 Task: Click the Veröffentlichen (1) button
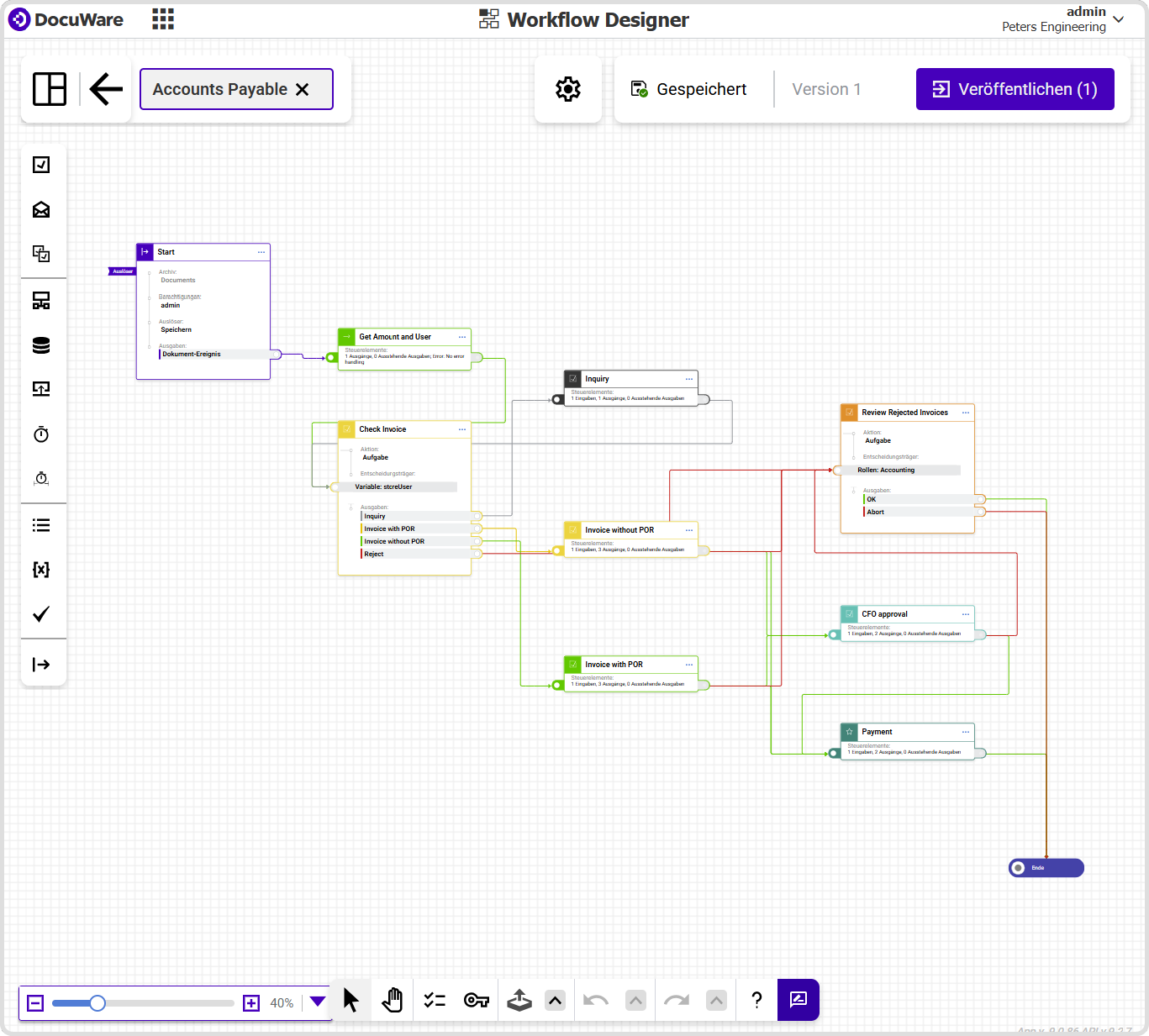click(x=1015, y=89)
